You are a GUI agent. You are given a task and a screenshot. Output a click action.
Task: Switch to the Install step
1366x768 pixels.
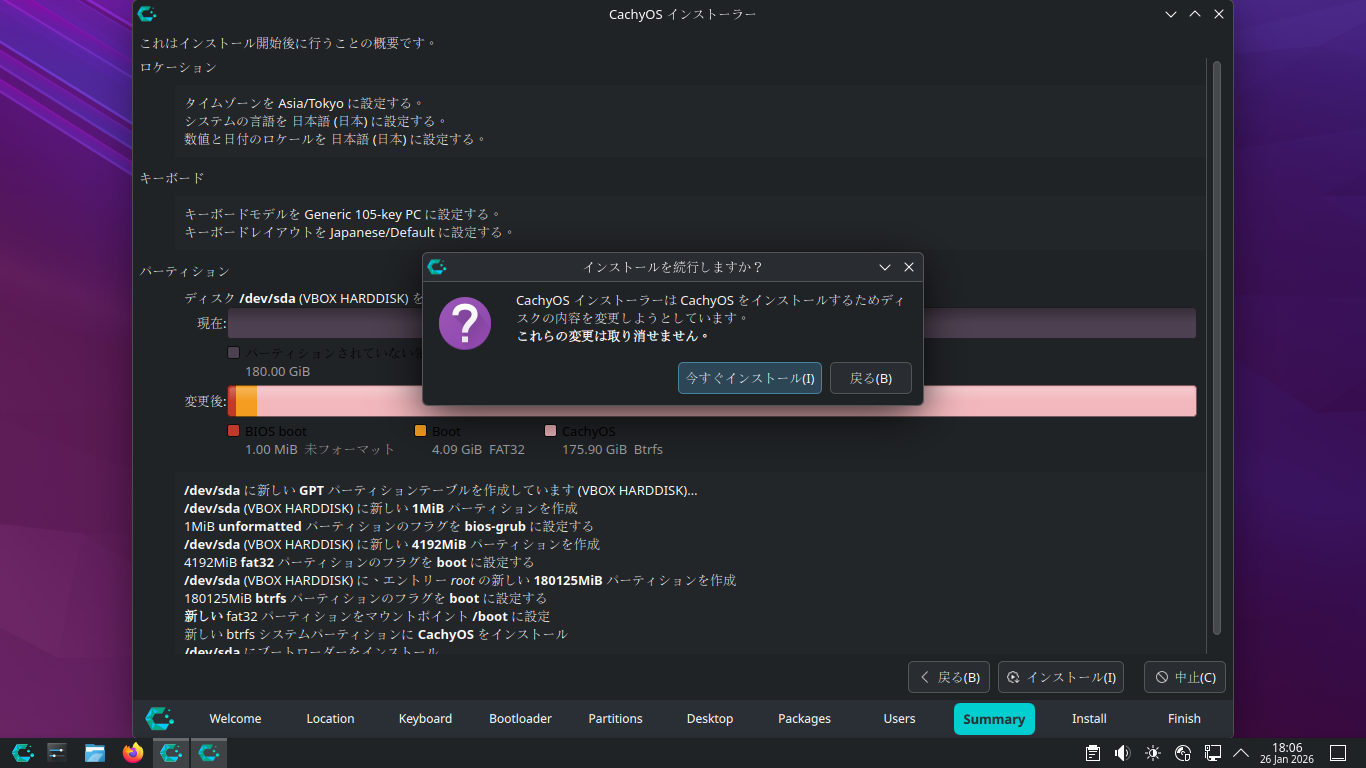point(1089,719)
